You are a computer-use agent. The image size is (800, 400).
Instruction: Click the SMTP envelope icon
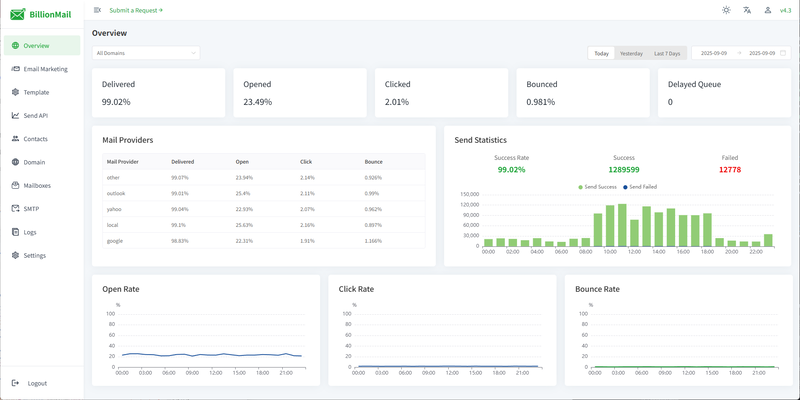(x=15, y=209)
